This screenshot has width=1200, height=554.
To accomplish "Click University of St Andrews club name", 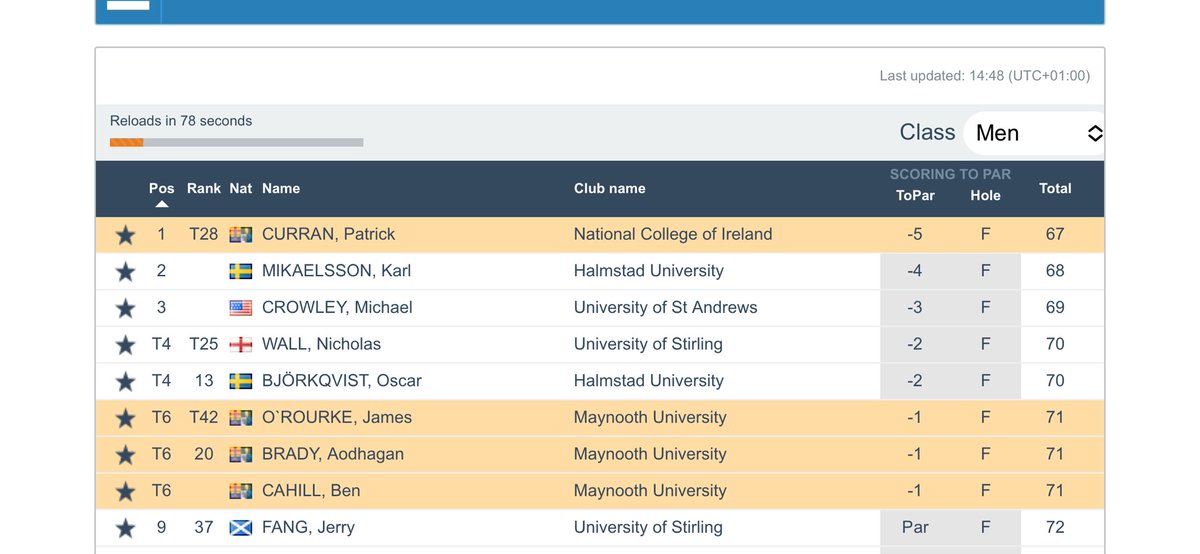I will tap(665, 308).
